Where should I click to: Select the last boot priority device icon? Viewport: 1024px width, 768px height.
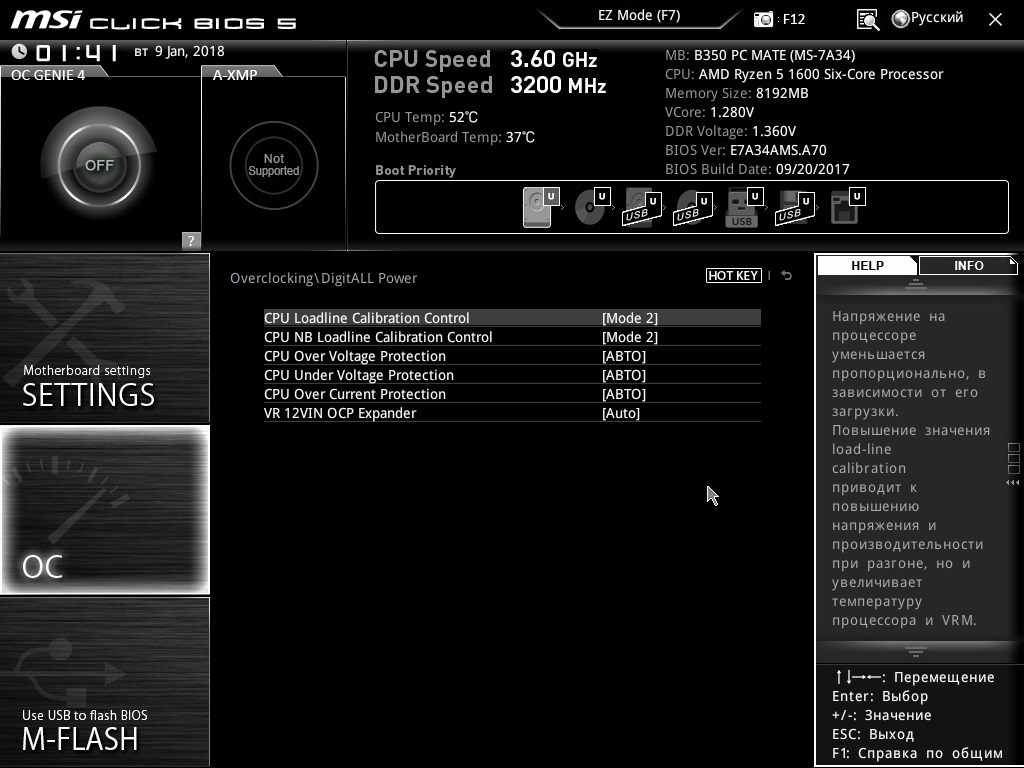click(848, 207)
